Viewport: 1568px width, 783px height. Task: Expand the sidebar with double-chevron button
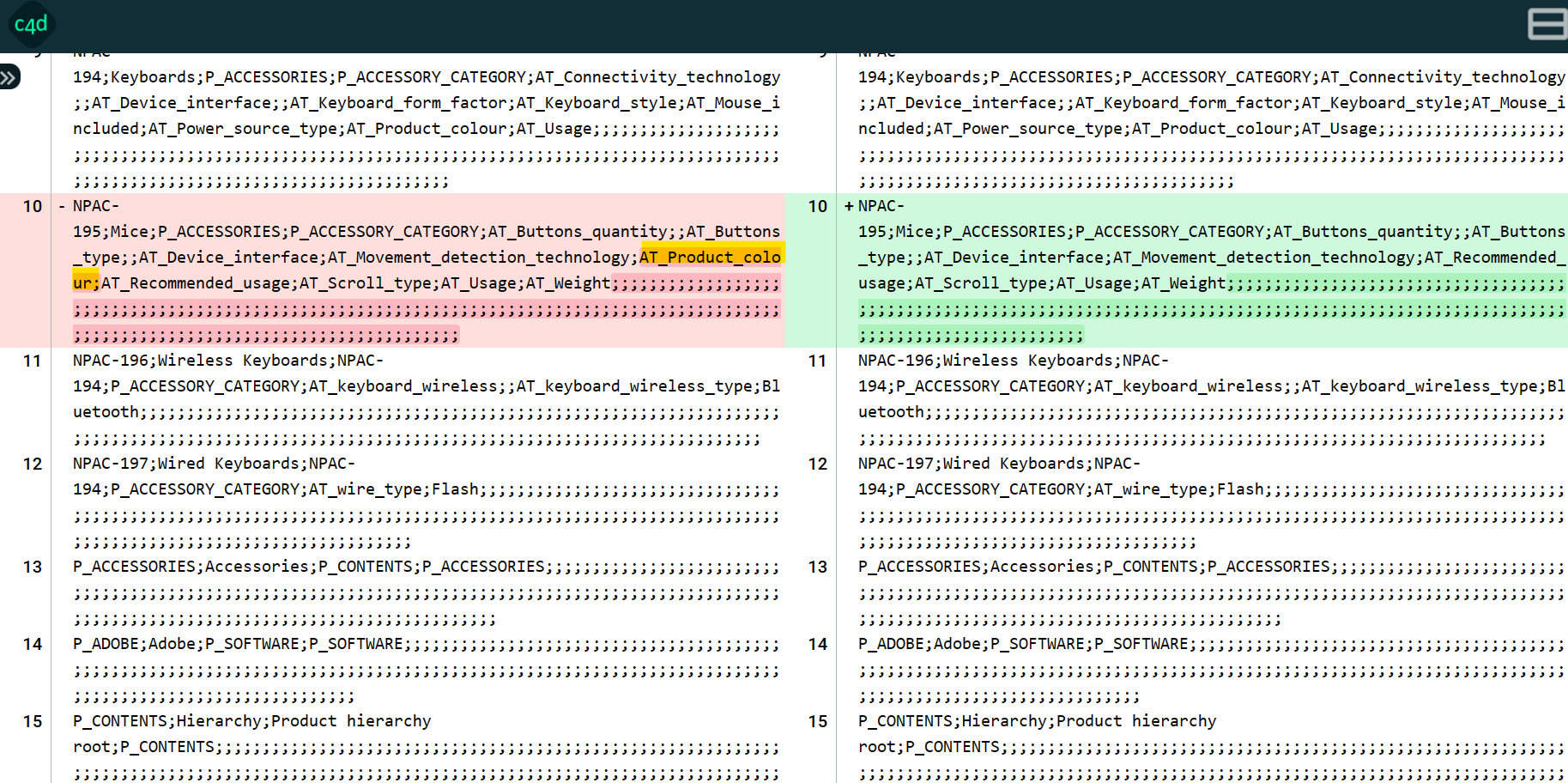point(9,78)
